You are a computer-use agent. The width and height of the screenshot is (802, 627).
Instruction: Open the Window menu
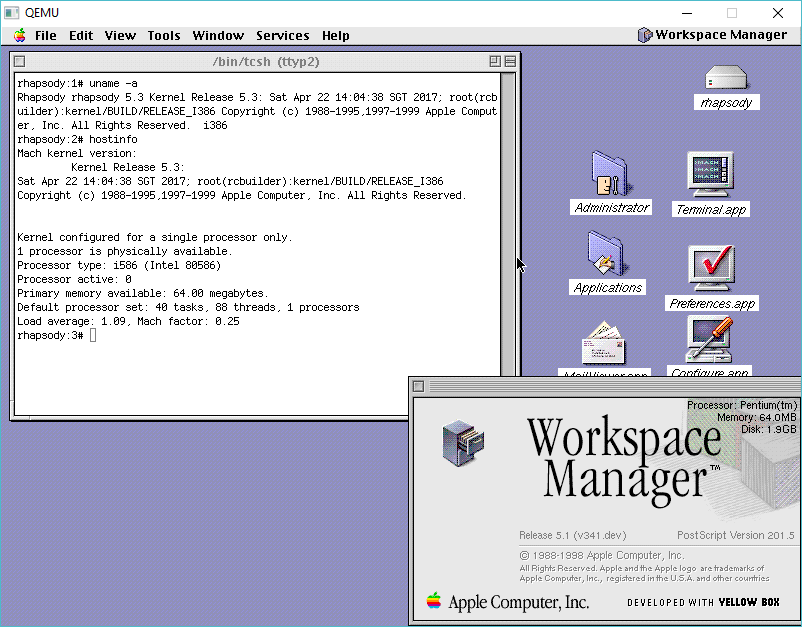pos(218,35)
